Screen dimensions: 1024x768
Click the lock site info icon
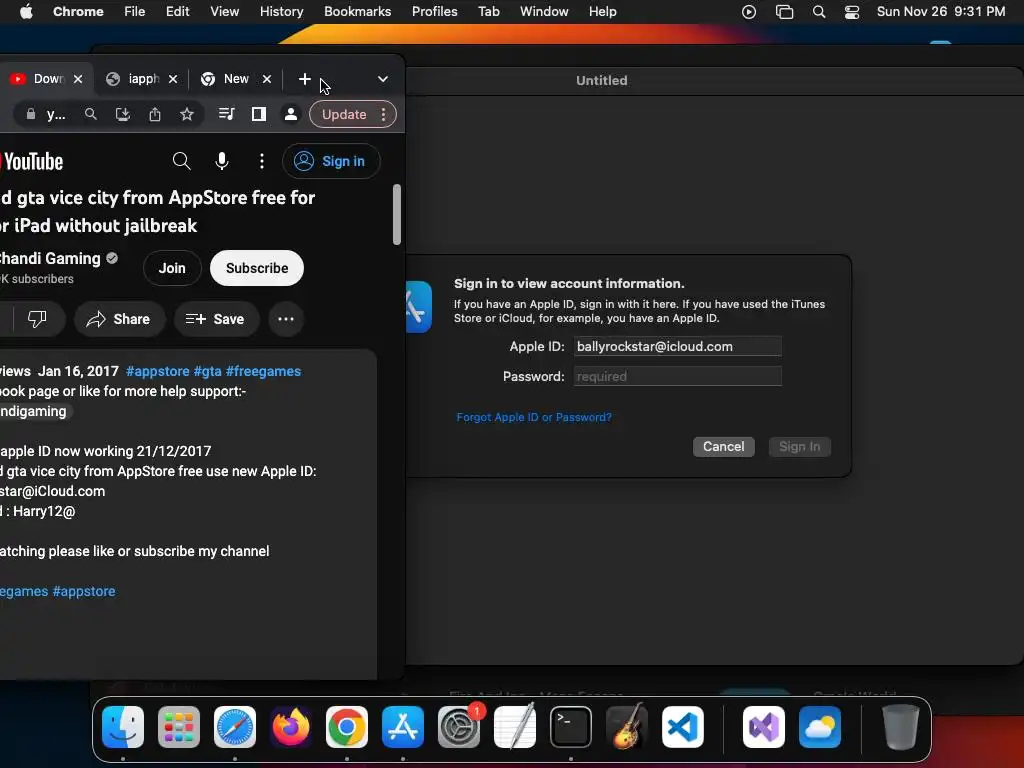point(31,114)
